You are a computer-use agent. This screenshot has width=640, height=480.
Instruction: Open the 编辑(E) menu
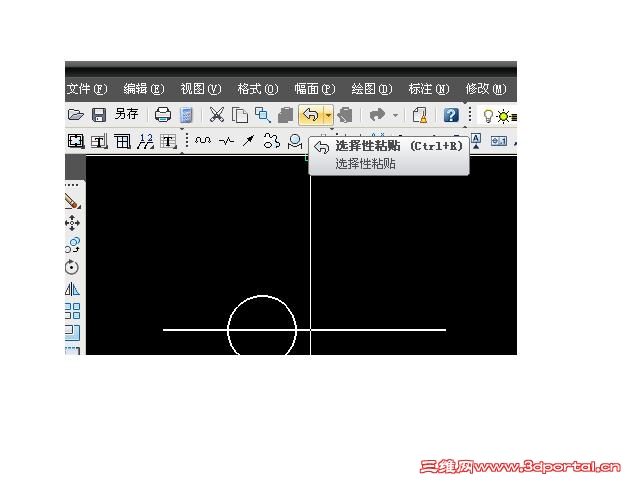[x=144, y=89]
